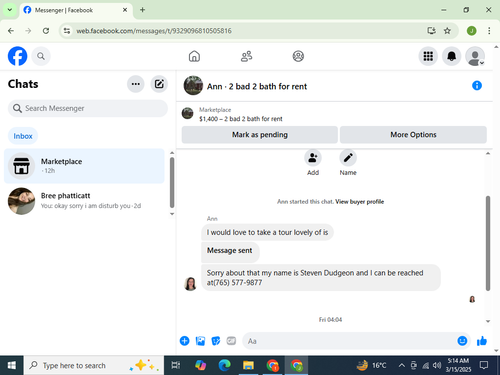
Task: Select the Inbox tab
Action: 23,136
